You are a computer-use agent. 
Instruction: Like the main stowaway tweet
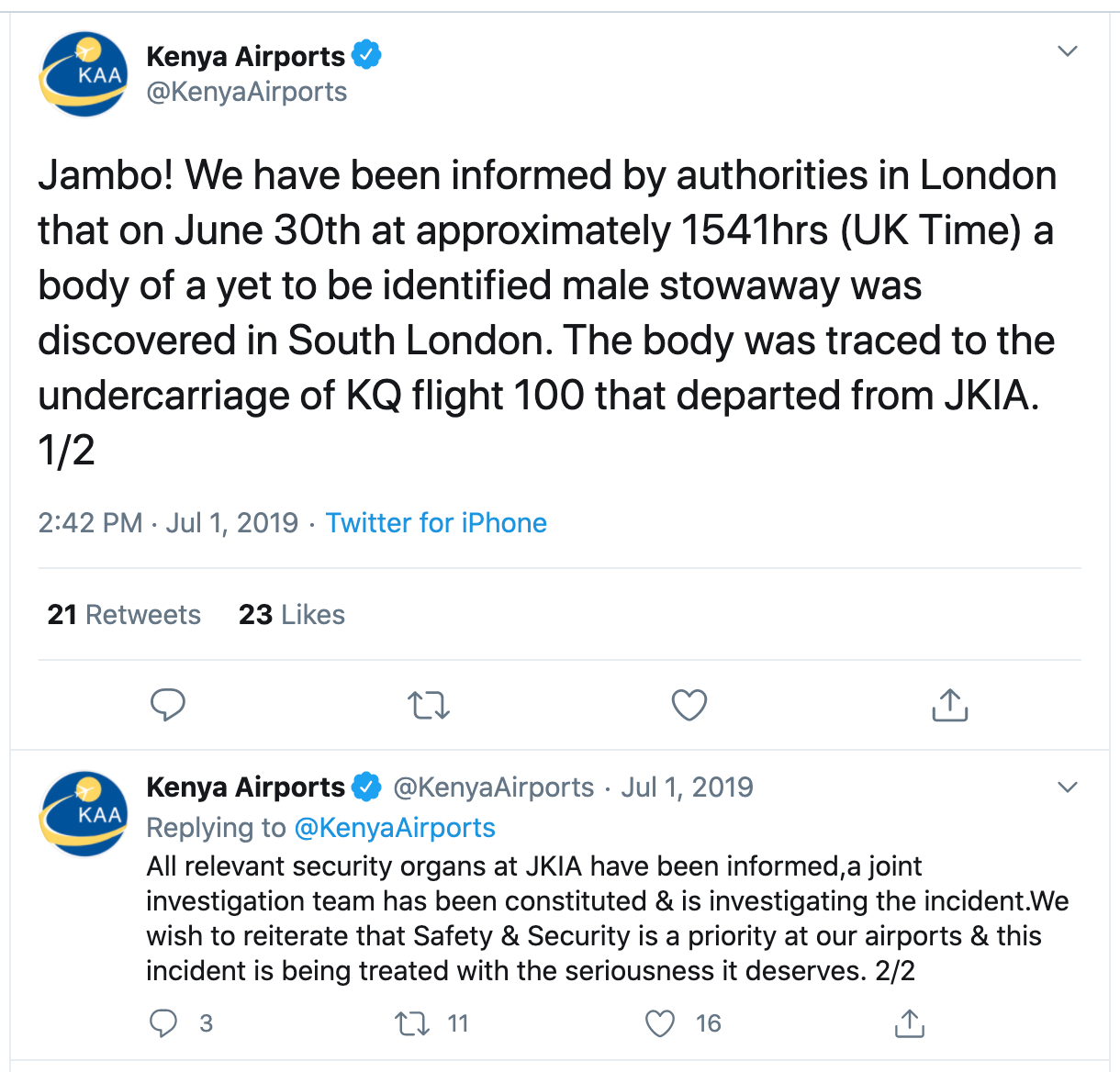pyautogui.click(x=689, y=705)
